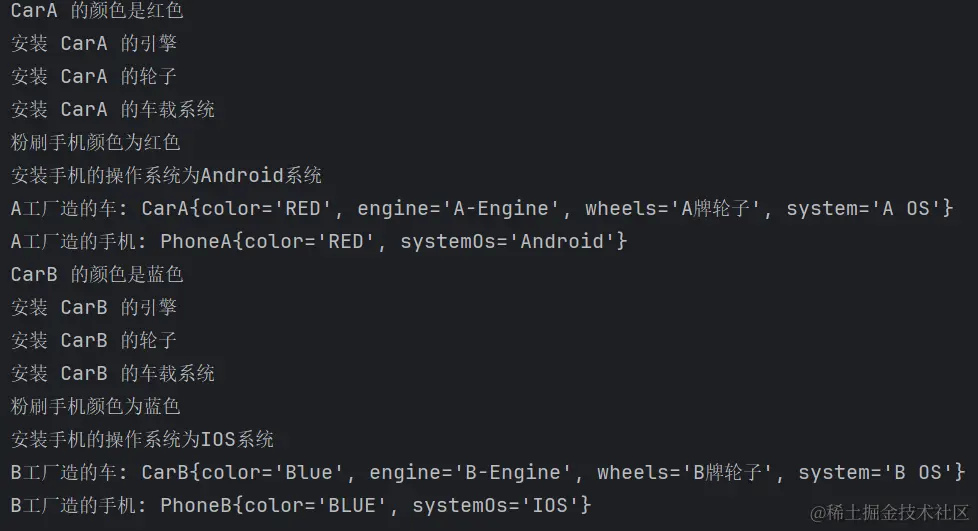Click the line 'CarA 的颜色是红色'
978x531 pixels.
pyautogui.click(x=97, y=10)
